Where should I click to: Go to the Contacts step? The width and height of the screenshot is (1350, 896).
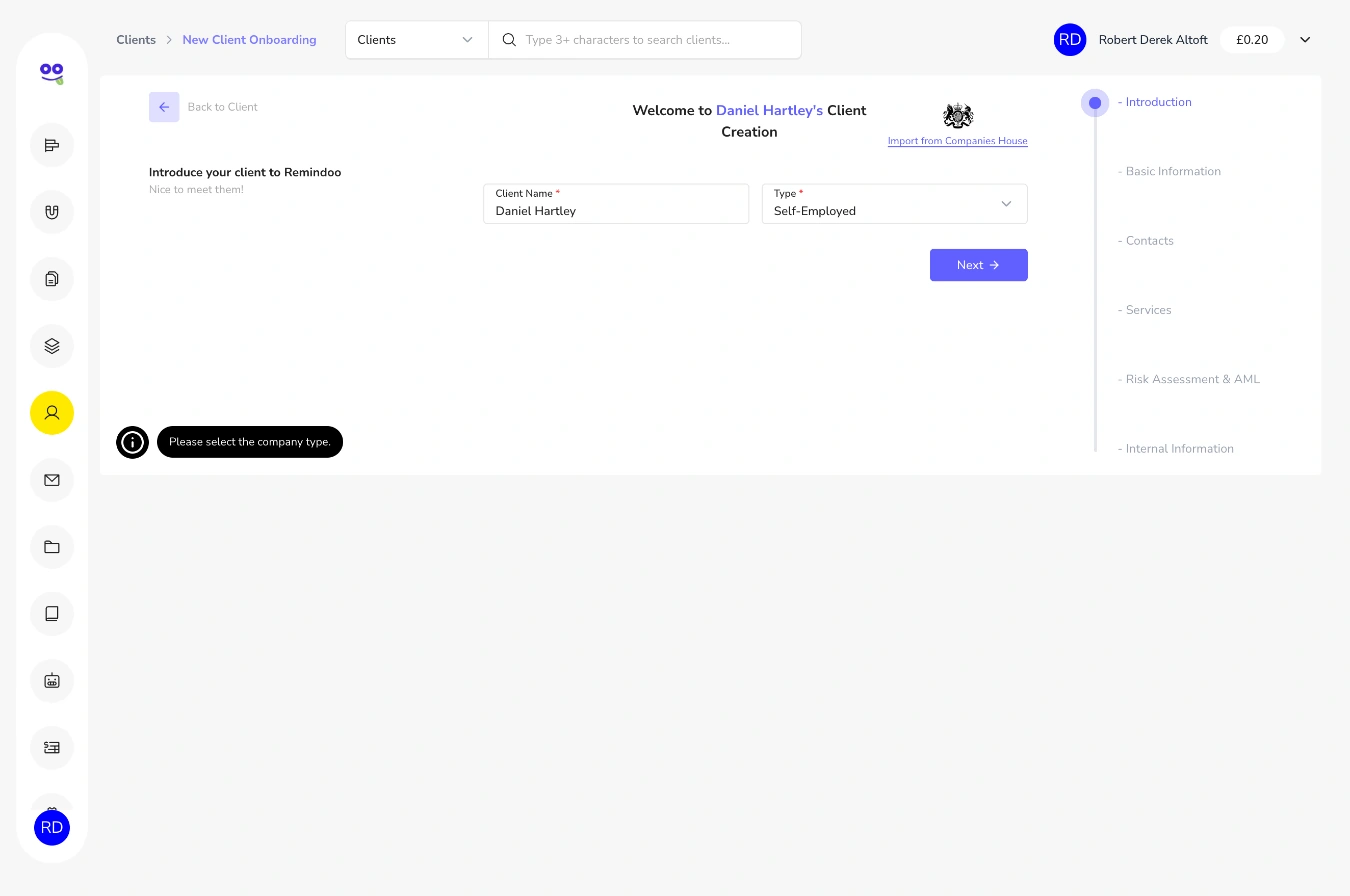pyautogui.click(x=1146, y=241)
